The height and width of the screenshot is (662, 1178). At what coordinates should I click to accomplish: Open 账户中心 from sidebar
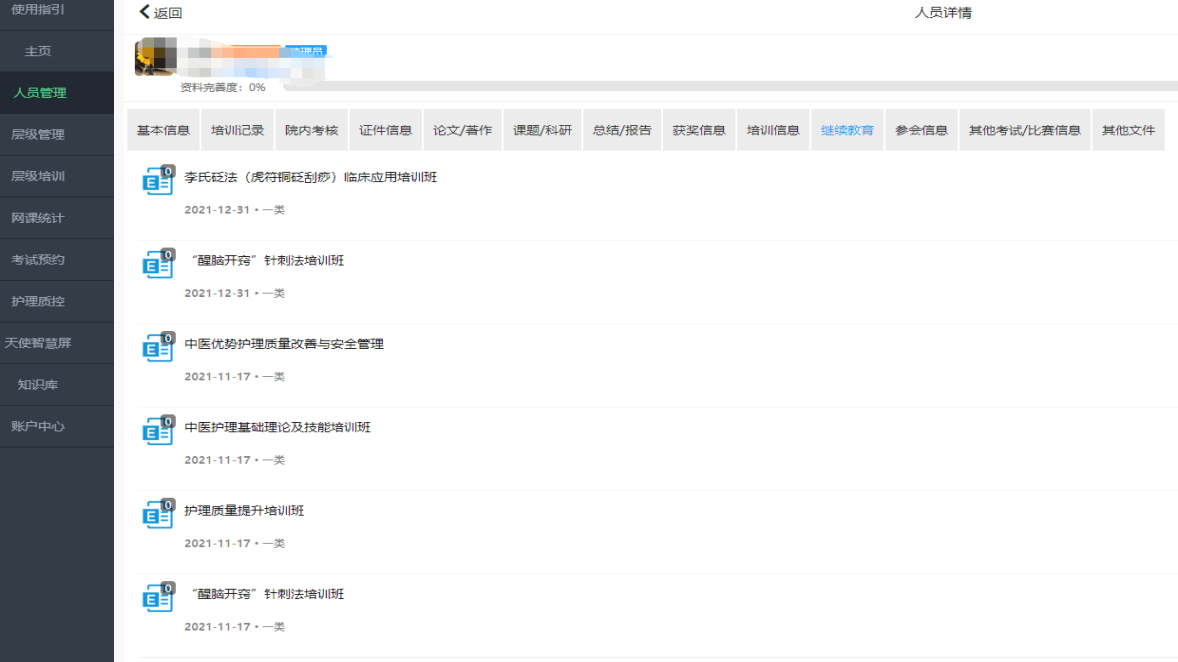(38, 426)
